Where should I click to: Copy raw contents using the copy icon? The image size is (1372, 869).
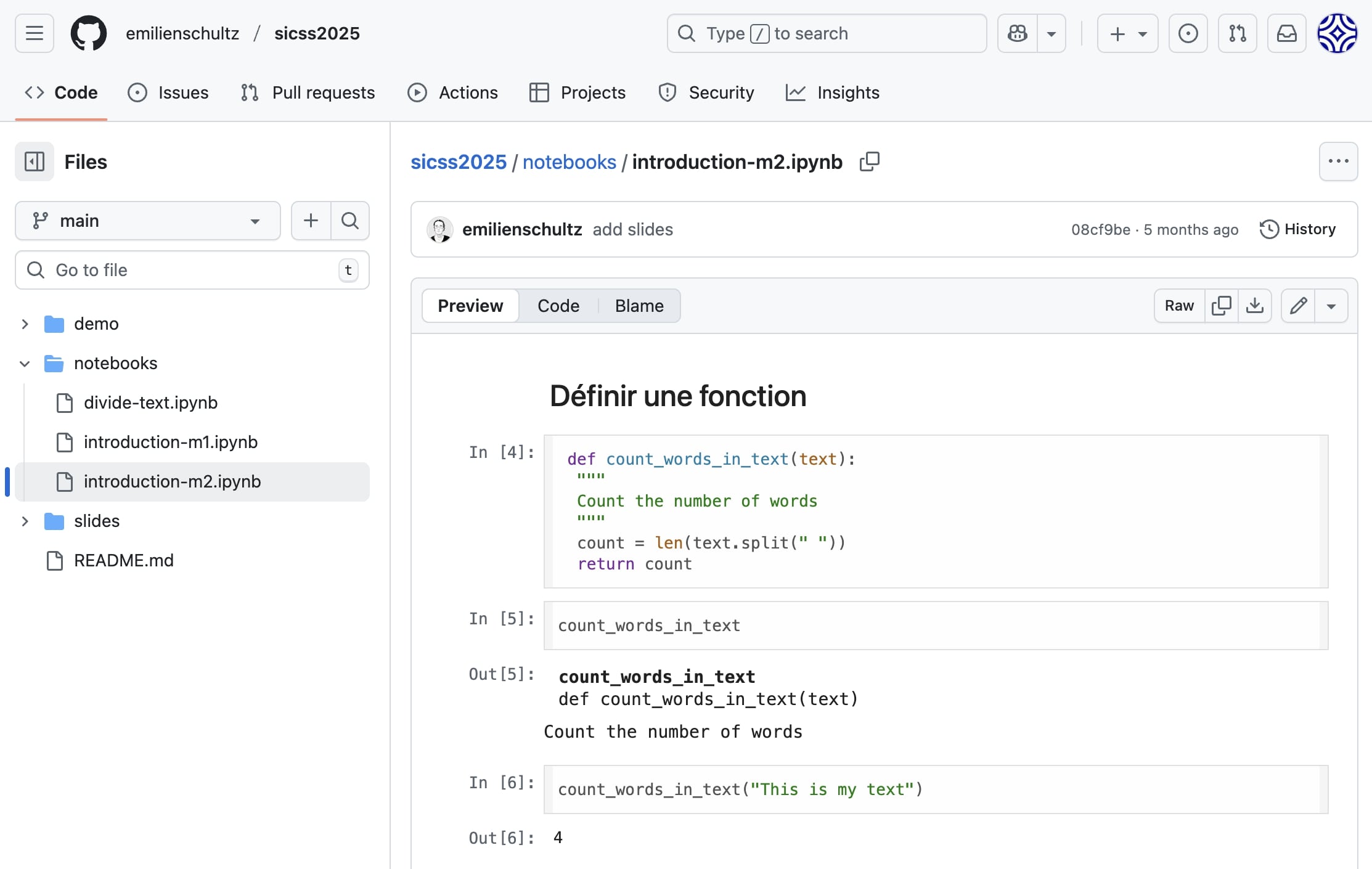(x=1222, y=305)
